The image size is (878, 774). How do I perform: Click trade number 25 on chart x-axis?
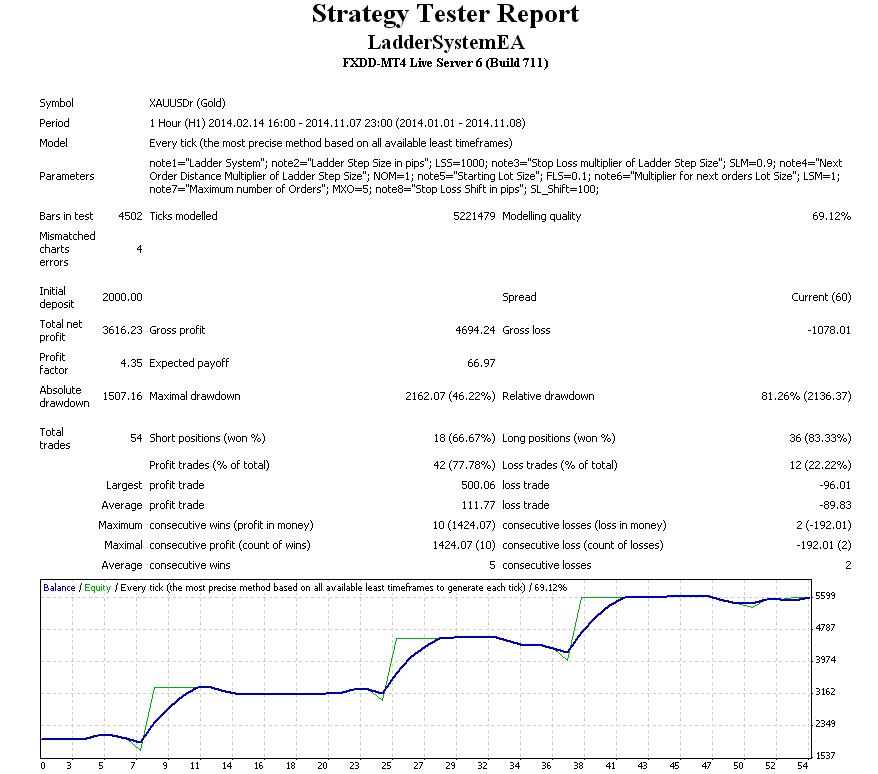coord(386,766)
